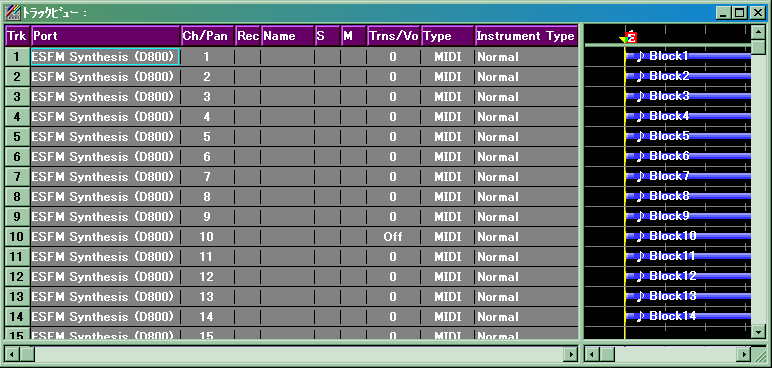Viewport: 772px width, 368px height.
Task: Click the Port column header
Action: (105, 36)
